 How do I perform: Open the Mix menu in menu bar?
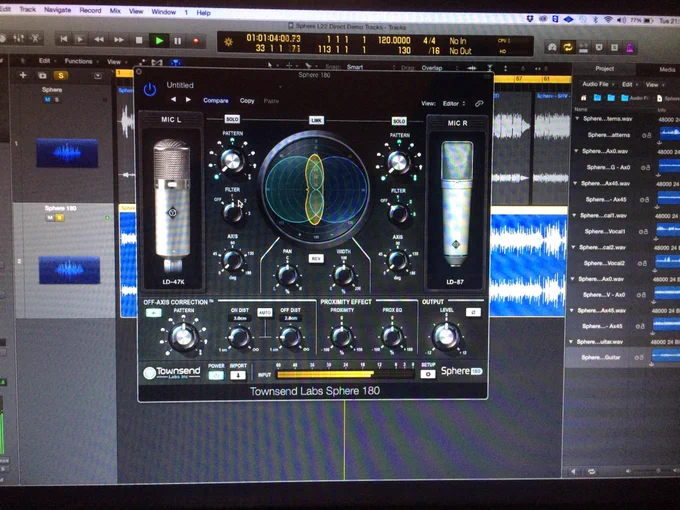(115, 10)
